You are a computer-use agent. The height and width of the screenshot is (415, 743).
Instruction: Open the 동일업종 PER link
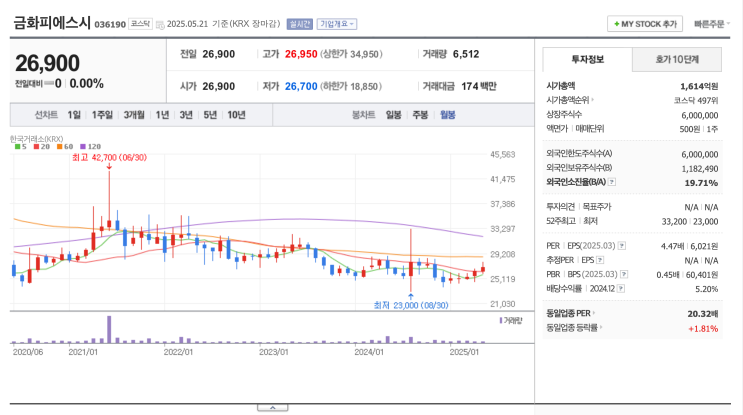pos(571,313)
